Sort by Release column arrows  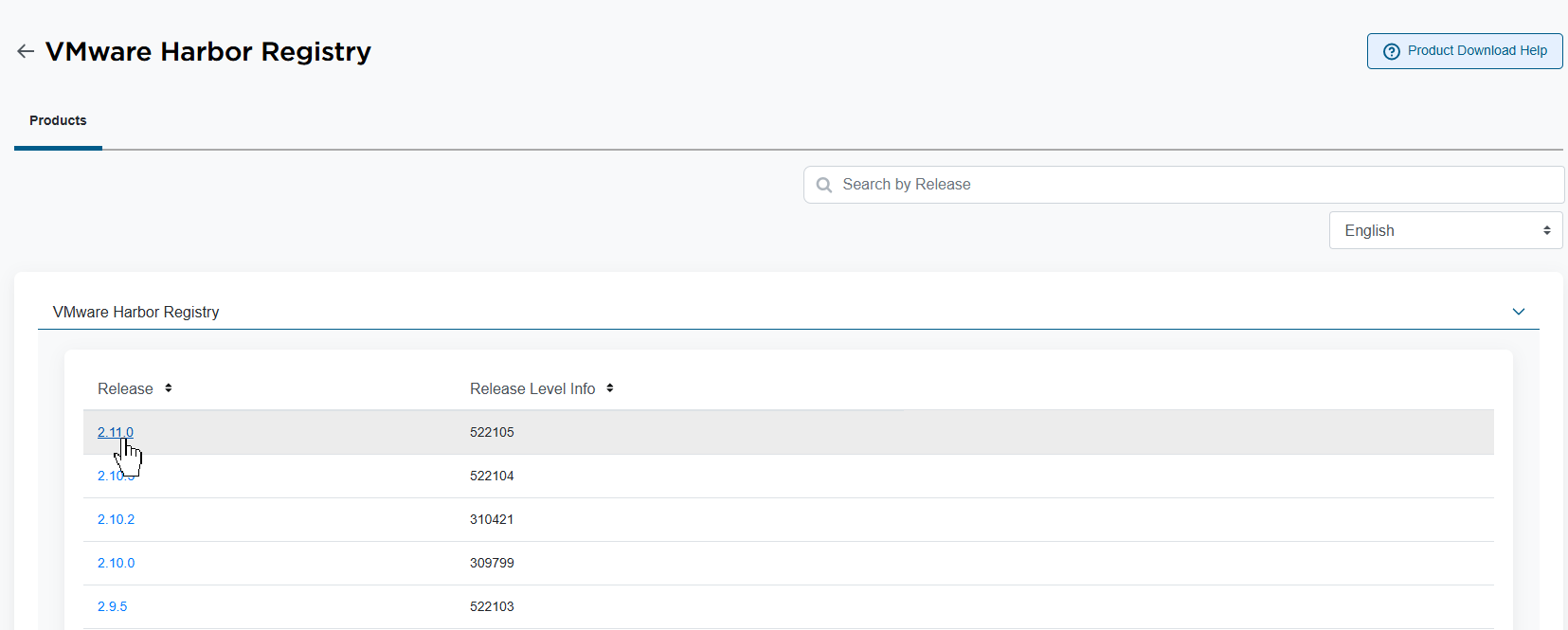(x=169, y=388)
